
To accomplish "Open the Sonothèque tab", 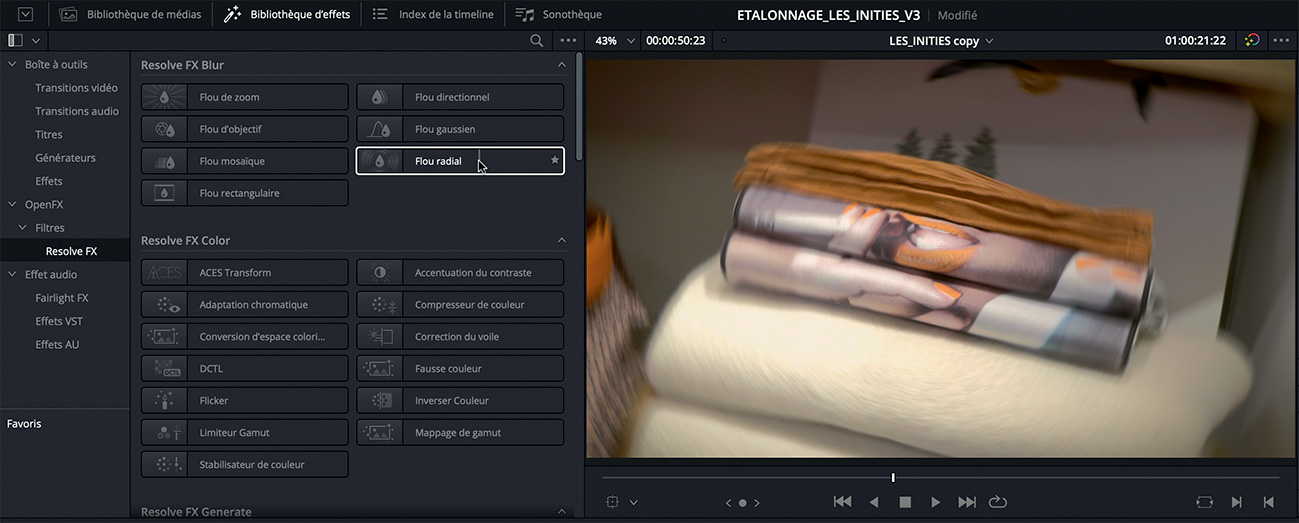I will tap(564, 15).
